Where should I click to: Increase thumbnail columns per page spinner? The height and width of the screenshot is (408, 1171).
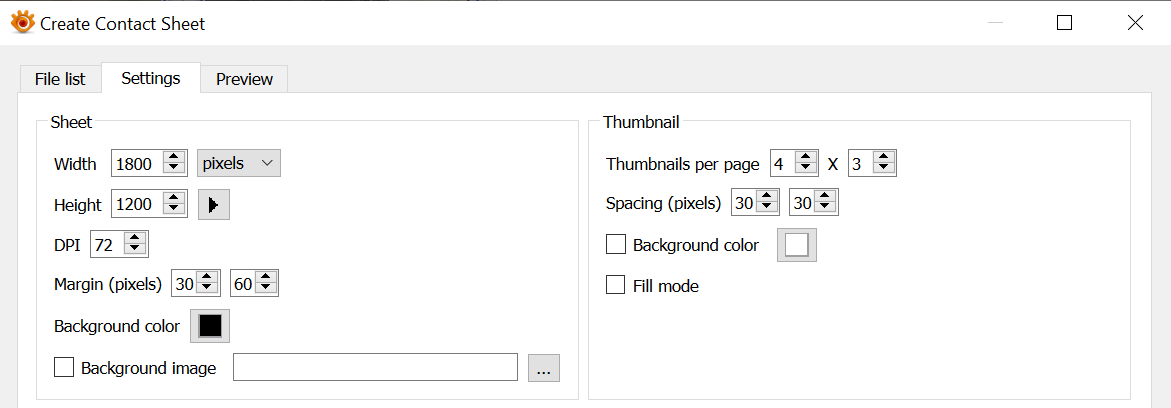coord(806,157)
